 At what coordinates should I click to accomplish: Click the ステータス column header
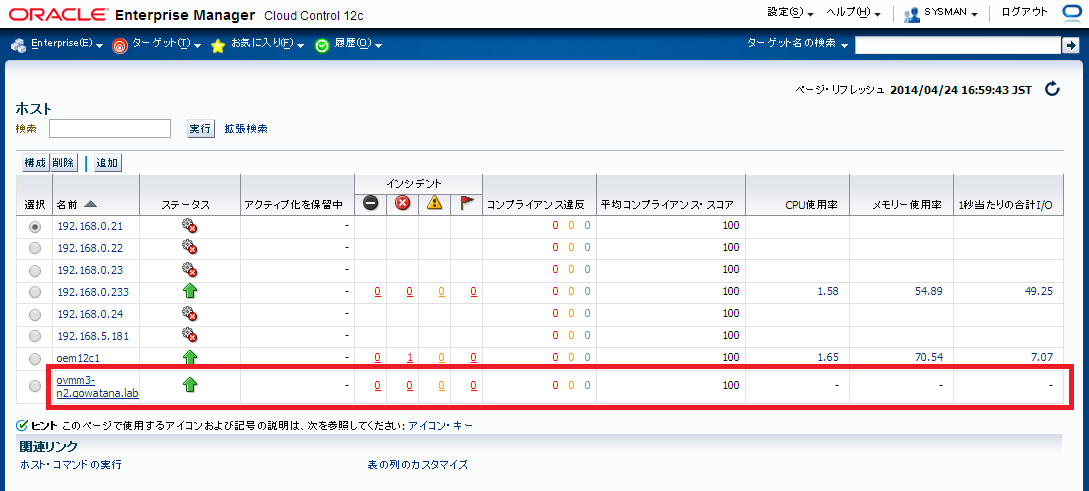pyautogui.click(x=186, y=206)
